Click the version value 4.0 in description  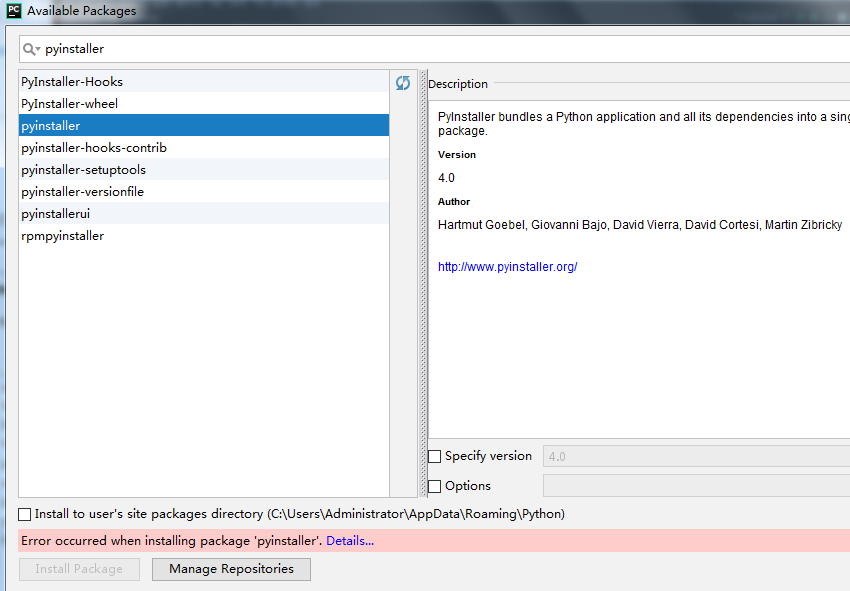click(x=446, y=178)
